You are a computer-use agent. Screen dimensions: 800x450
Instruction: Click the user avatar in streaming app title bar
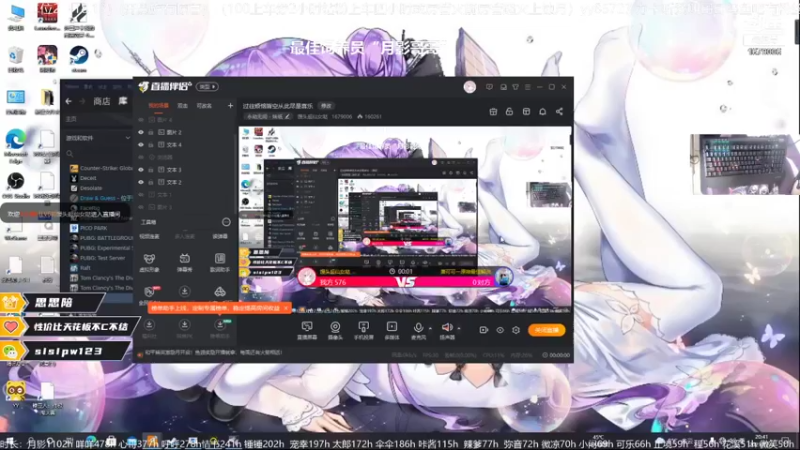(469, 87)
